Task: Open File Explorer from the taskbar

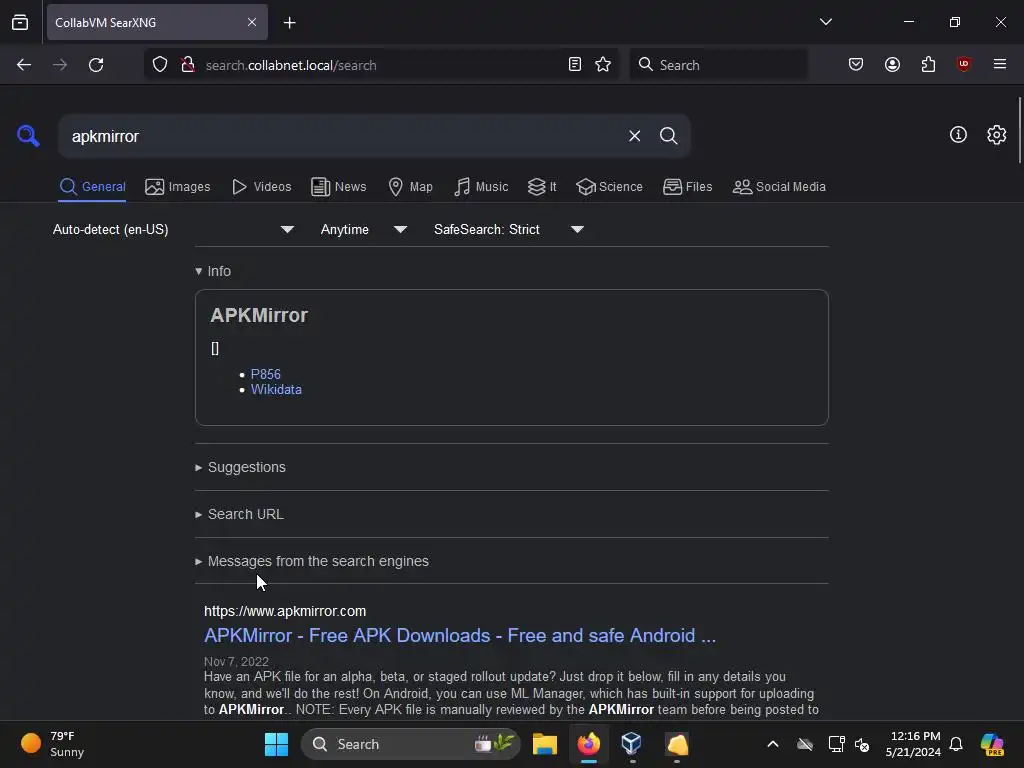Action: tap(545, 744)
